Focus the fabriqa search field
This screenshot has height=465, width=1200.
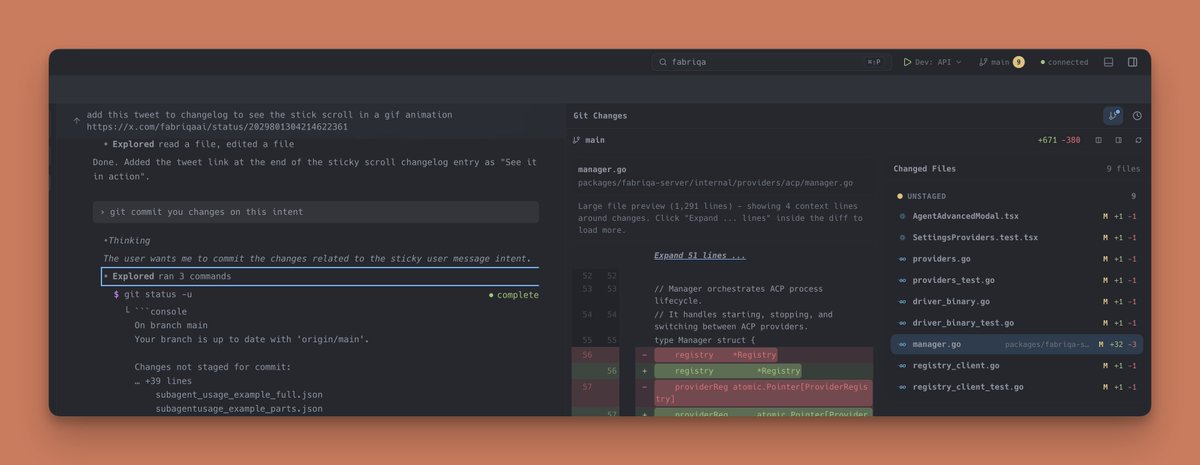tap(771, 62)
